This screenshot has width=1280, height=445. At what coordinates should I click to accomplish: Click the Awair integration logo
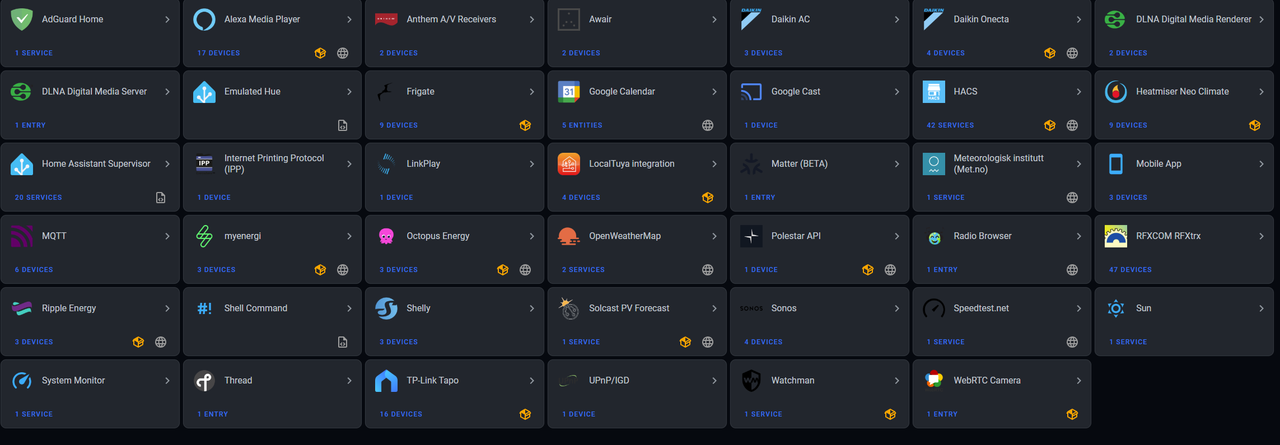pos(569,19)
